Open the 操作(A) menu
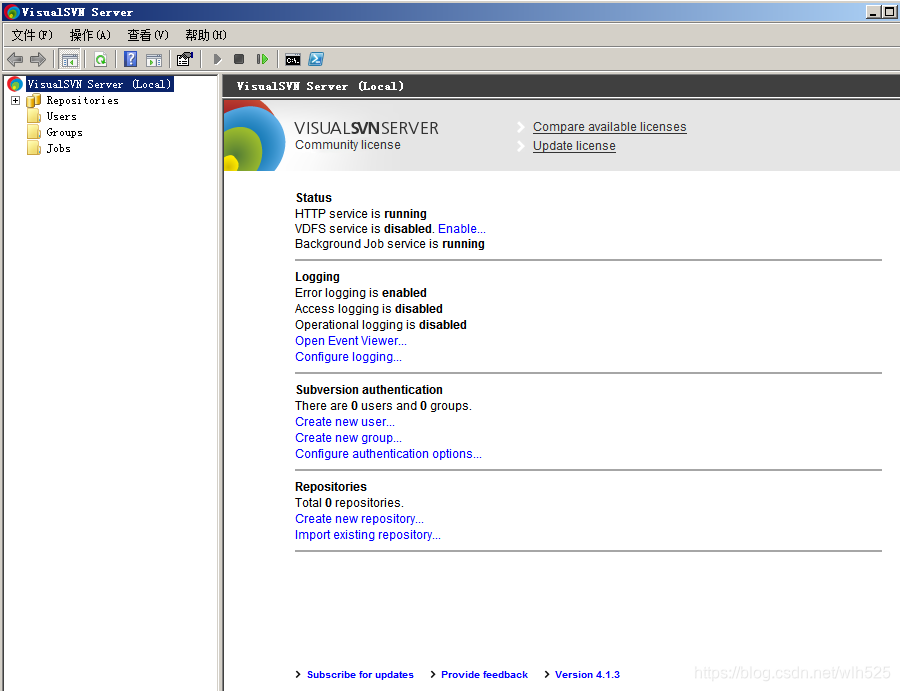This screenshot has width=900, height=691. [x=90, y=35]
